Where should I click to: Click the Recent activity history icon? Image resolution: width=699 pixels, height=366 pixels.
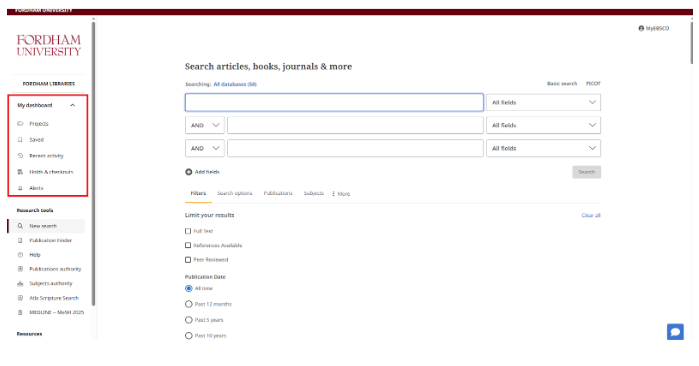(x=20, y=156)
